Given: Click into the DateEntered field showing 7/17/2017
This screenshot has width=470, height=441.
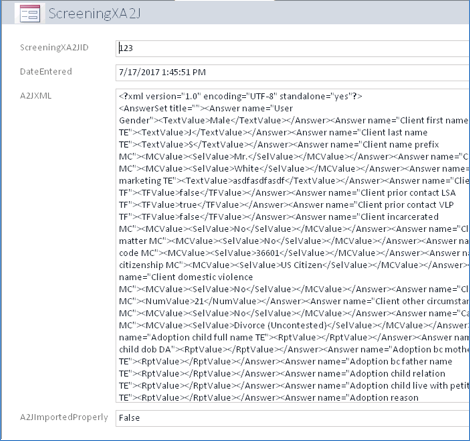Looking at the screenshot, I should click(292, 72).
